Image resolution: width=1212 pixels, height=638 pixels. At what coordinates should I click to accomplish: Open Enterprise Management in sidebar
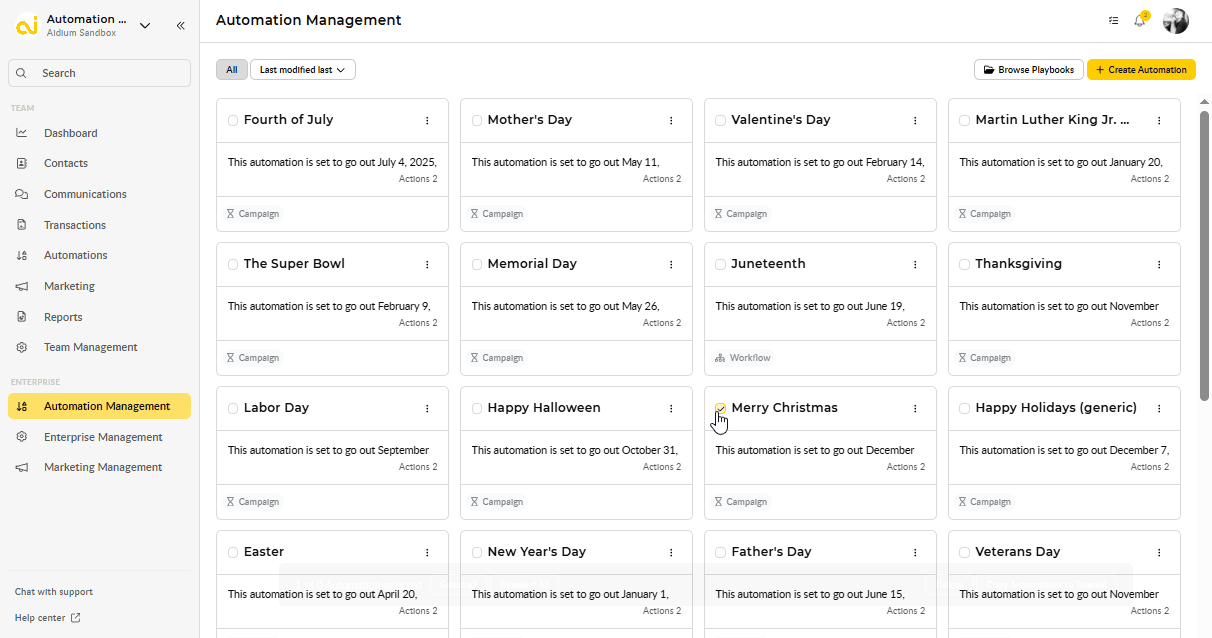tap(102, 437)
